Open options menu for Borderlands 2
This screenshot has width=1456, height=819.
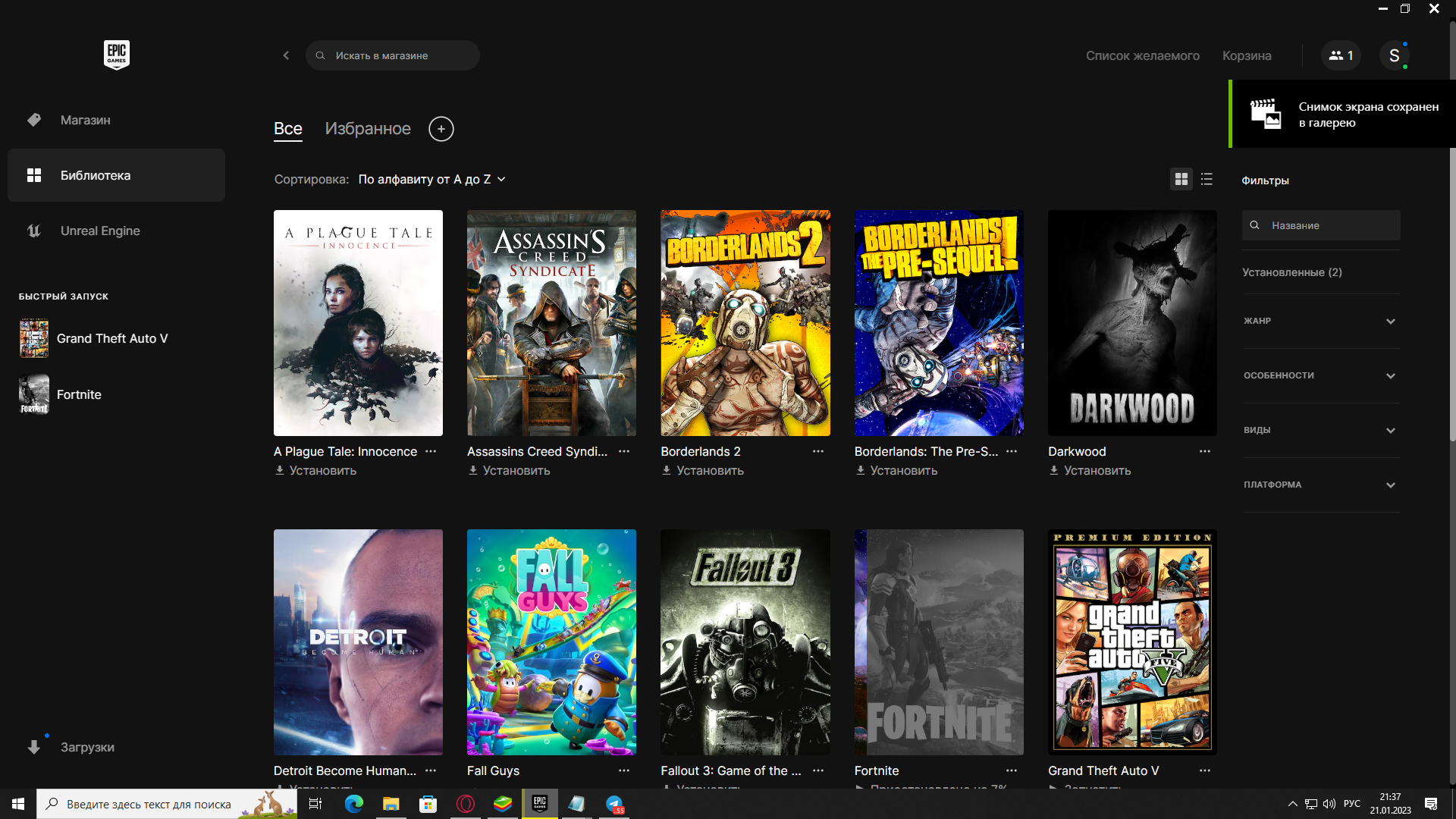[818, 451]
